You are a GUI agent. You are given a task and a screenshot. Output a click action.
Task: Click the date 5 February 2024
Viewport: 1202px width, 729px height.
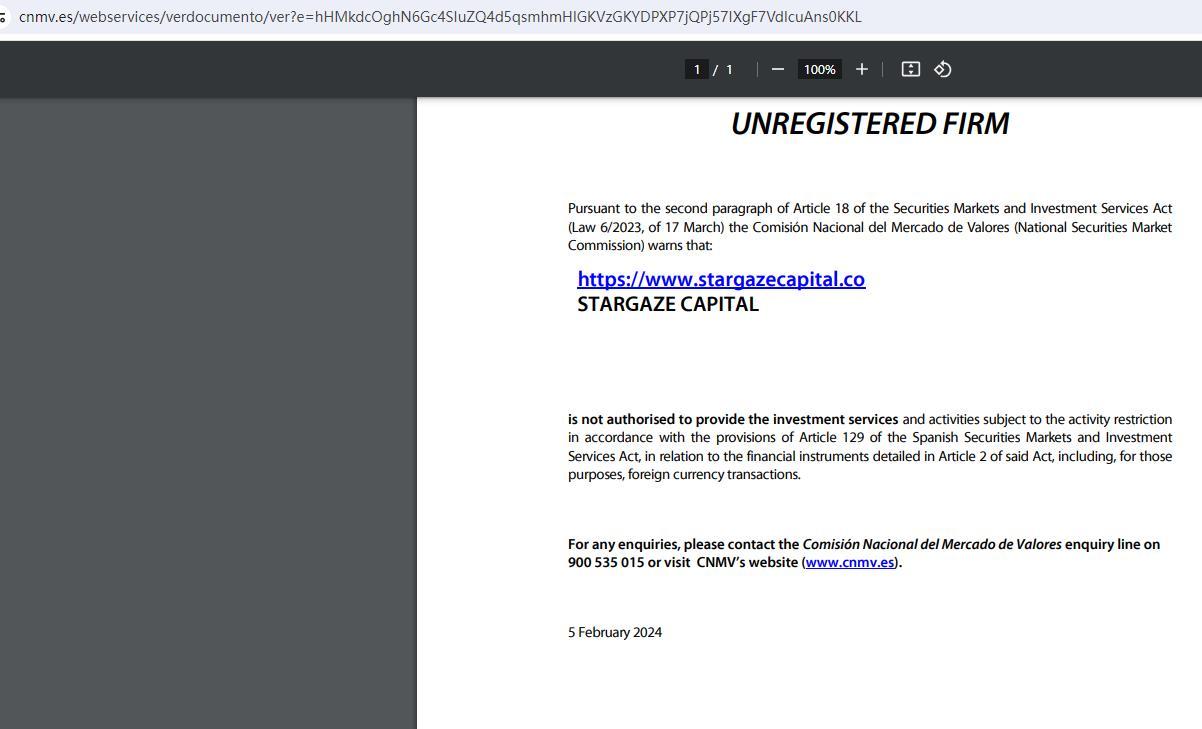pyautogui.click(x=615, y=632)
